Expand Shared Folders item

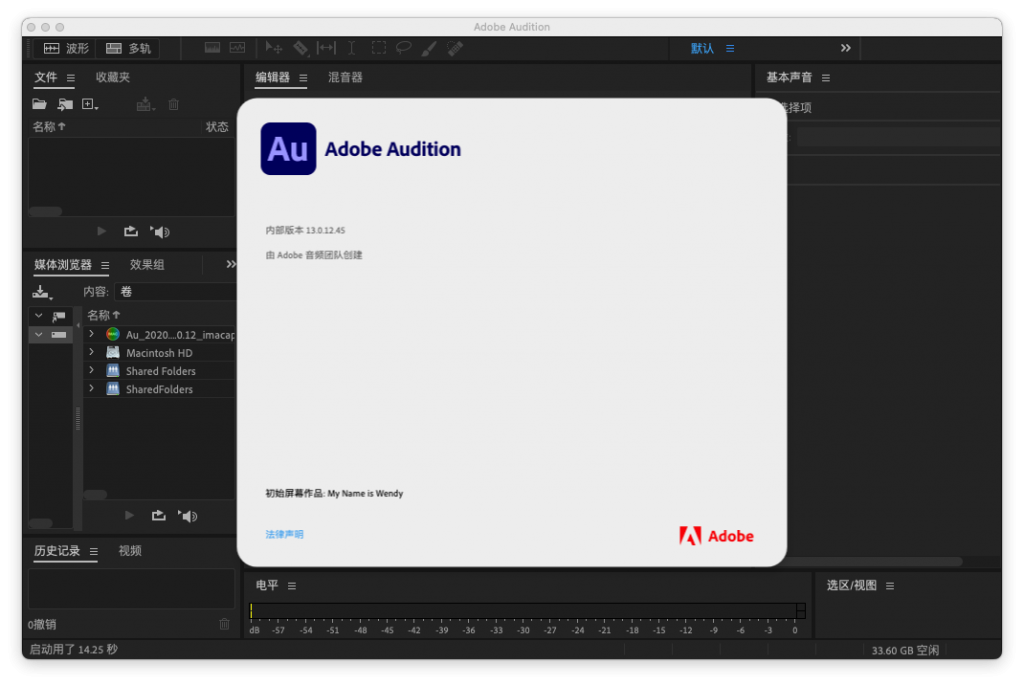tap(91, 370)
